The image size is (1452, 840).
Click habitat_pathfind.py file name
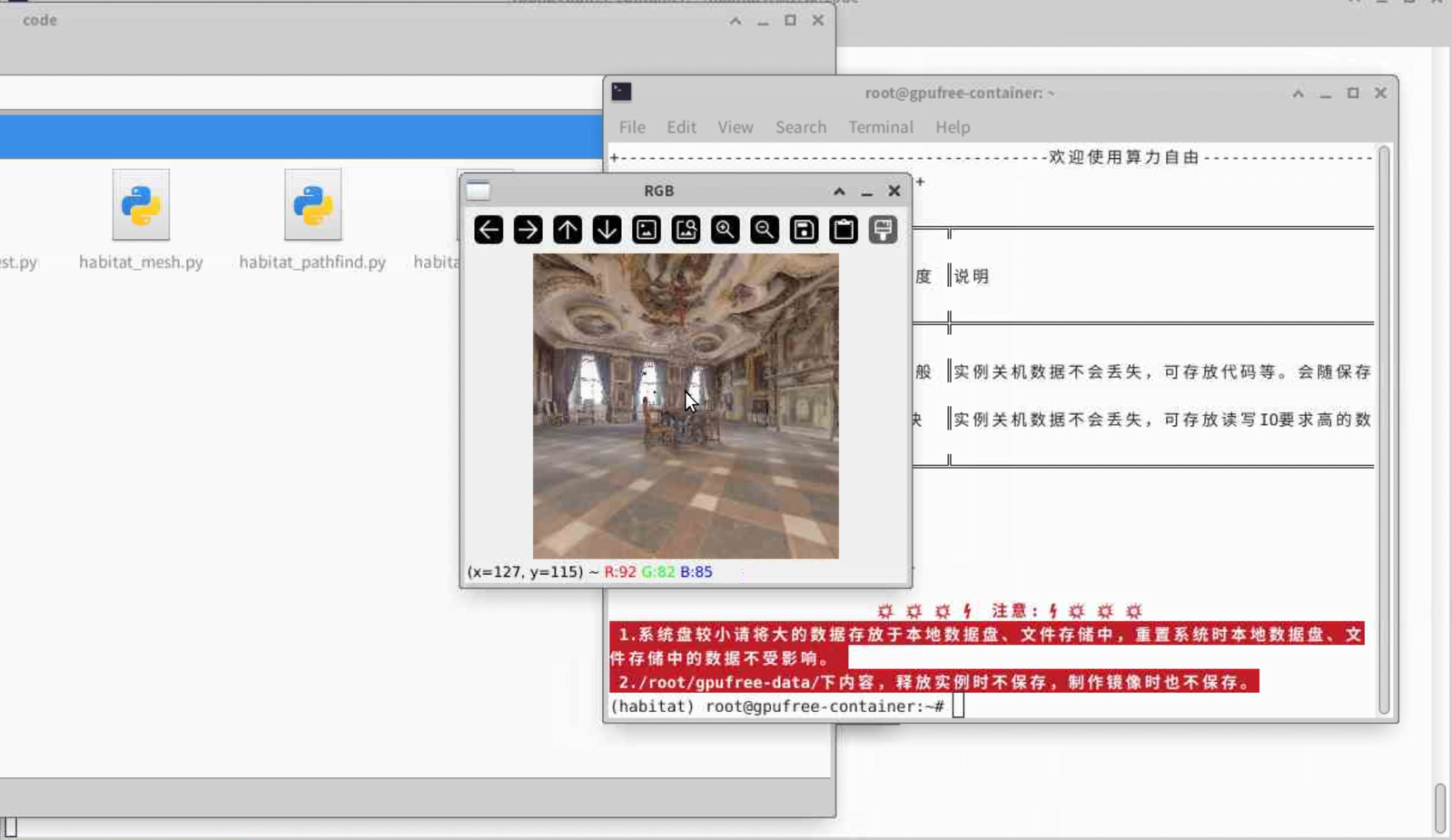point(312,262)
